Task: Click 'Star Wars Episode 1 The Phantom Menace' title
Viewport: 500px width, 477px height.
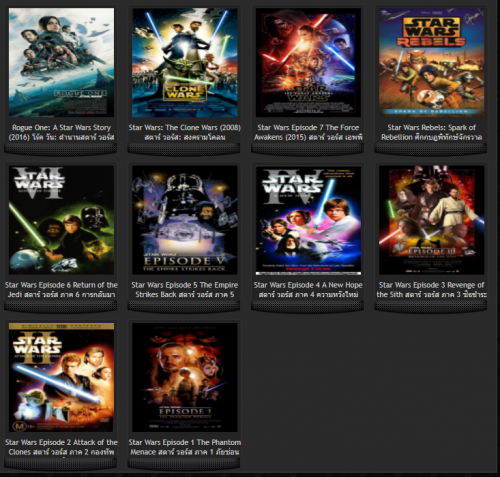Action: [x=185, y=447]
